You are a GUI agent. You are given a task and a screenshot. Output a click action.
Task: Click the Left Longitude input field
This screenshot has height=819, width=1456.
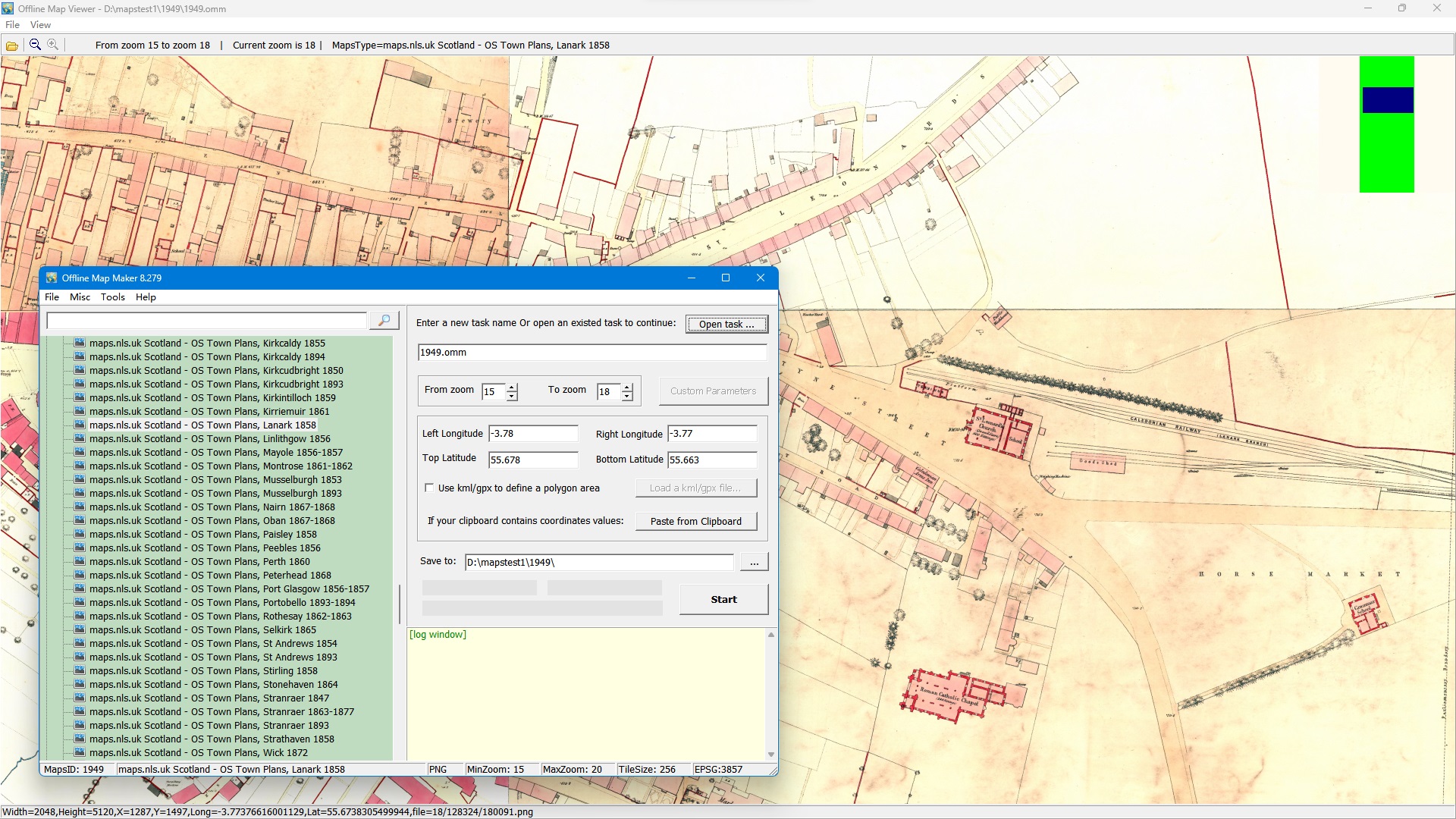click(x=533, y=434)
